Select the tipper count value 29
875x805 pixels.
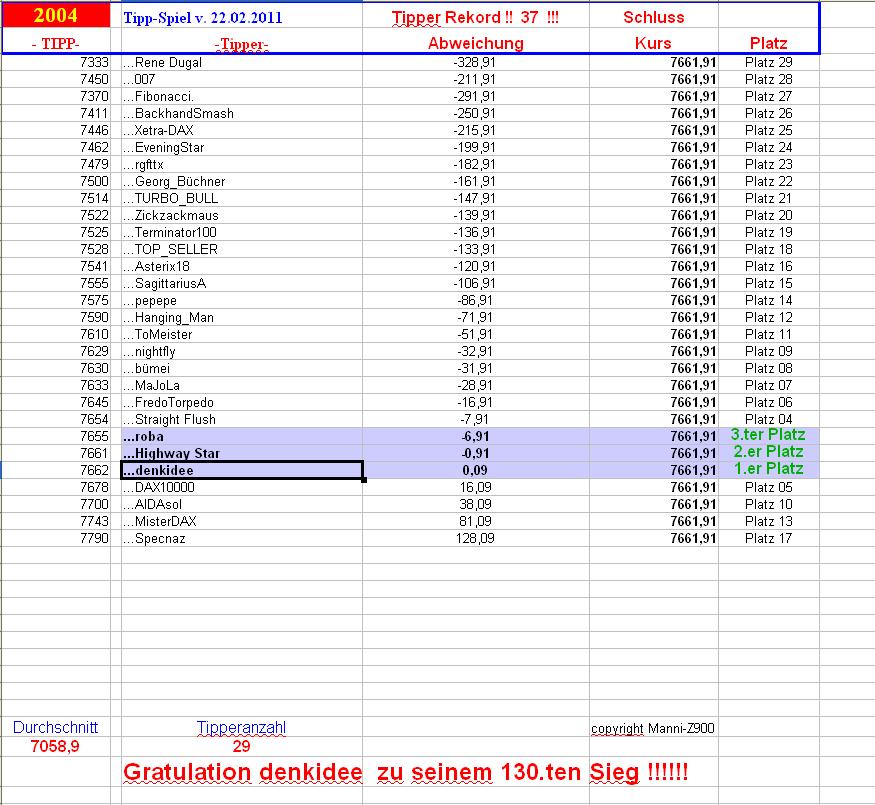241,746
